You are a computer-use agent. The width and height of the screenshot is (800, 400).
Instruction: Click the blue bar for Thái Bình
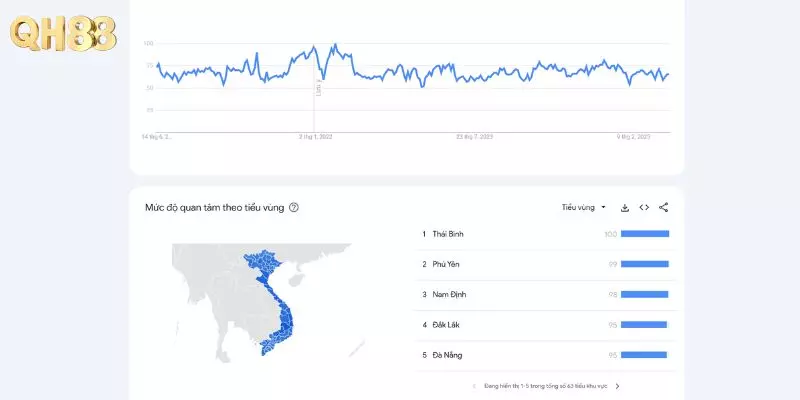tap(645, 234)
